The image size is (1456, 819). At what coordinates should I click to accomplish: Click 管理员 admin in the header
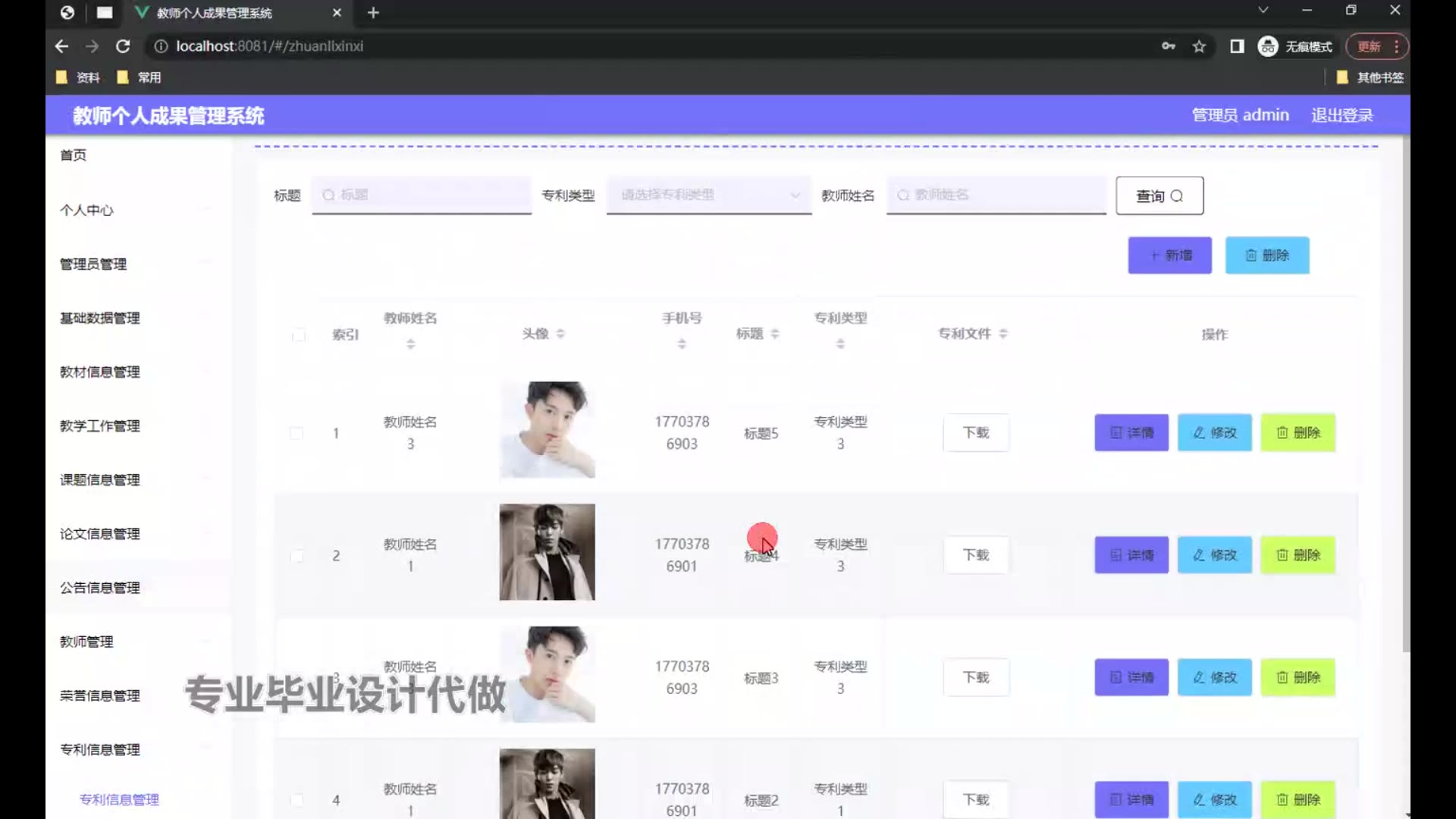pyautogui.click(x=1241, y=115)
